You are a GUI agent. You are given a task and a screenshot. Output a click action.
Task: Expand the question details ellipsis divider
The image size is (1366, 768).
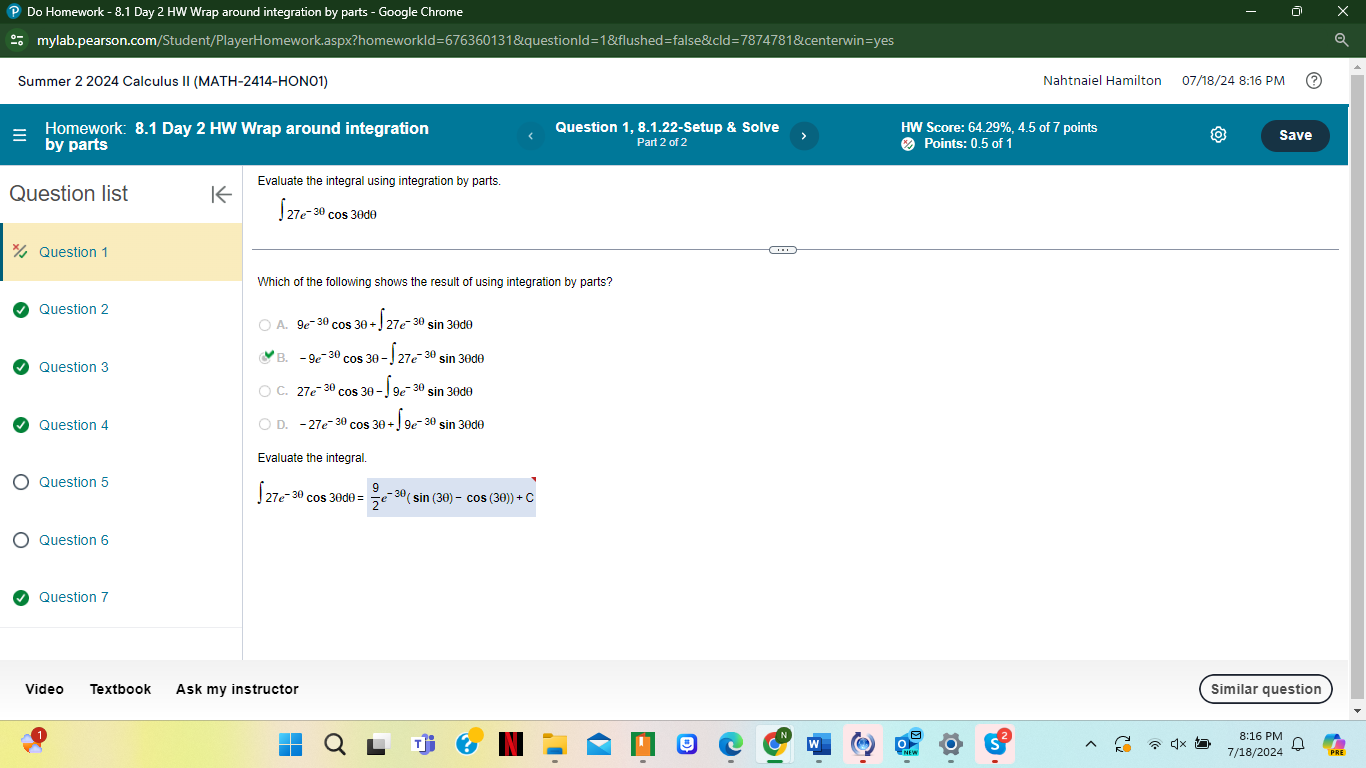[x=782, y=249]
